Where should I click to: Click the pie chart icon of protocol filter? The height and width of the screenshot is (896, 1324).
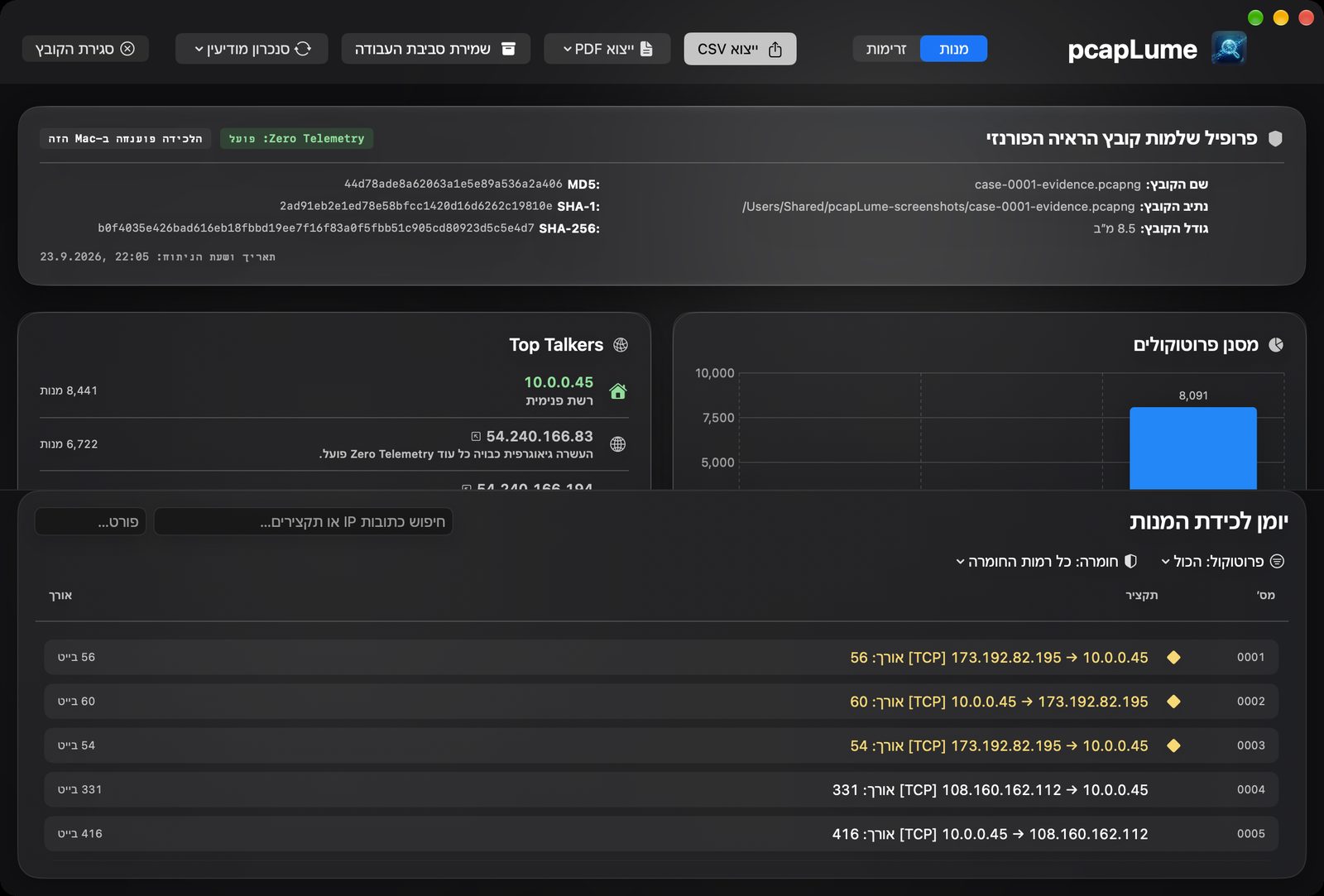click(x=1276, y=344)
